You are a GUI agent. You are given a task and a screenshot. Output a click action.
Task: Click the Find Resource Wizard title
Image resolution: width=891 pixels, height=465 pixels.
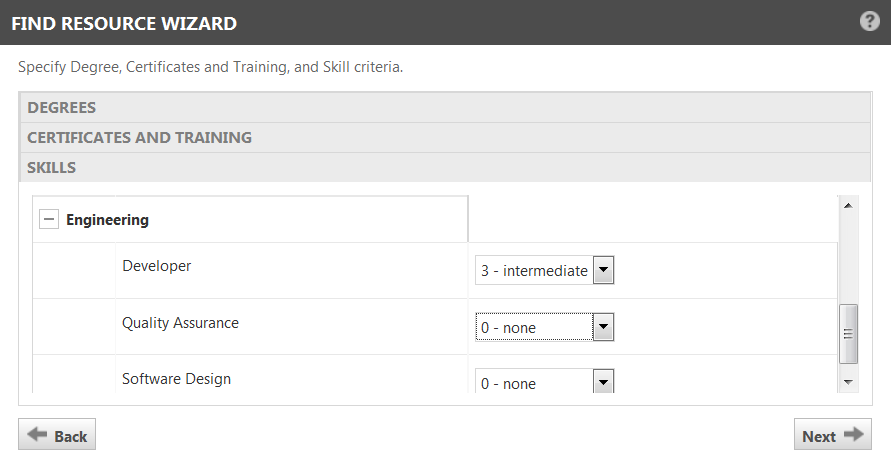pos(124,22)
